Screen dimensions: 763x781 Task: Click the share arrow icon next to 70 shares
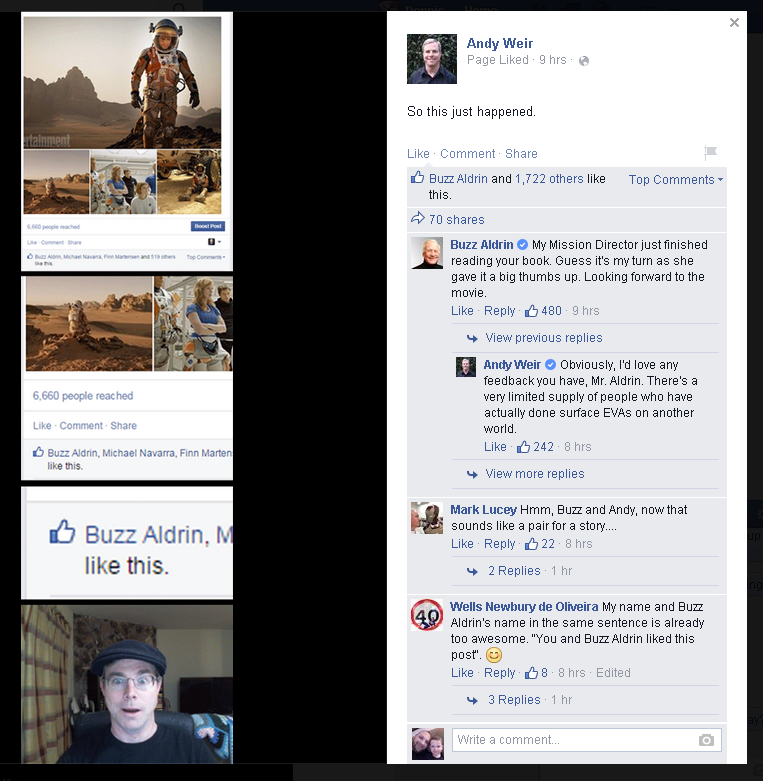pyautogui.click(x=417, y=218)
